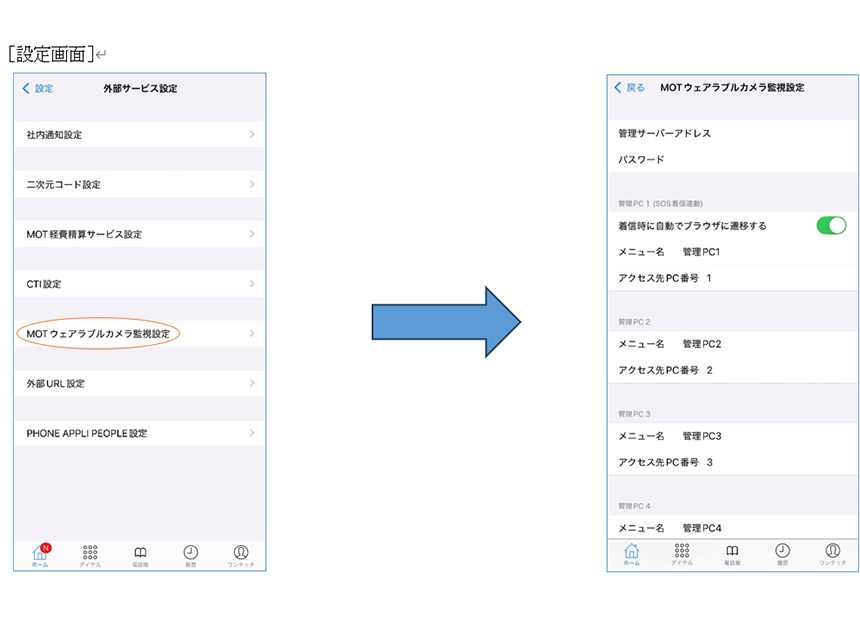Click the 管理サーバーアドレス field
The image size is (860, 617).
pyautogui.click(x=664, y=133)
